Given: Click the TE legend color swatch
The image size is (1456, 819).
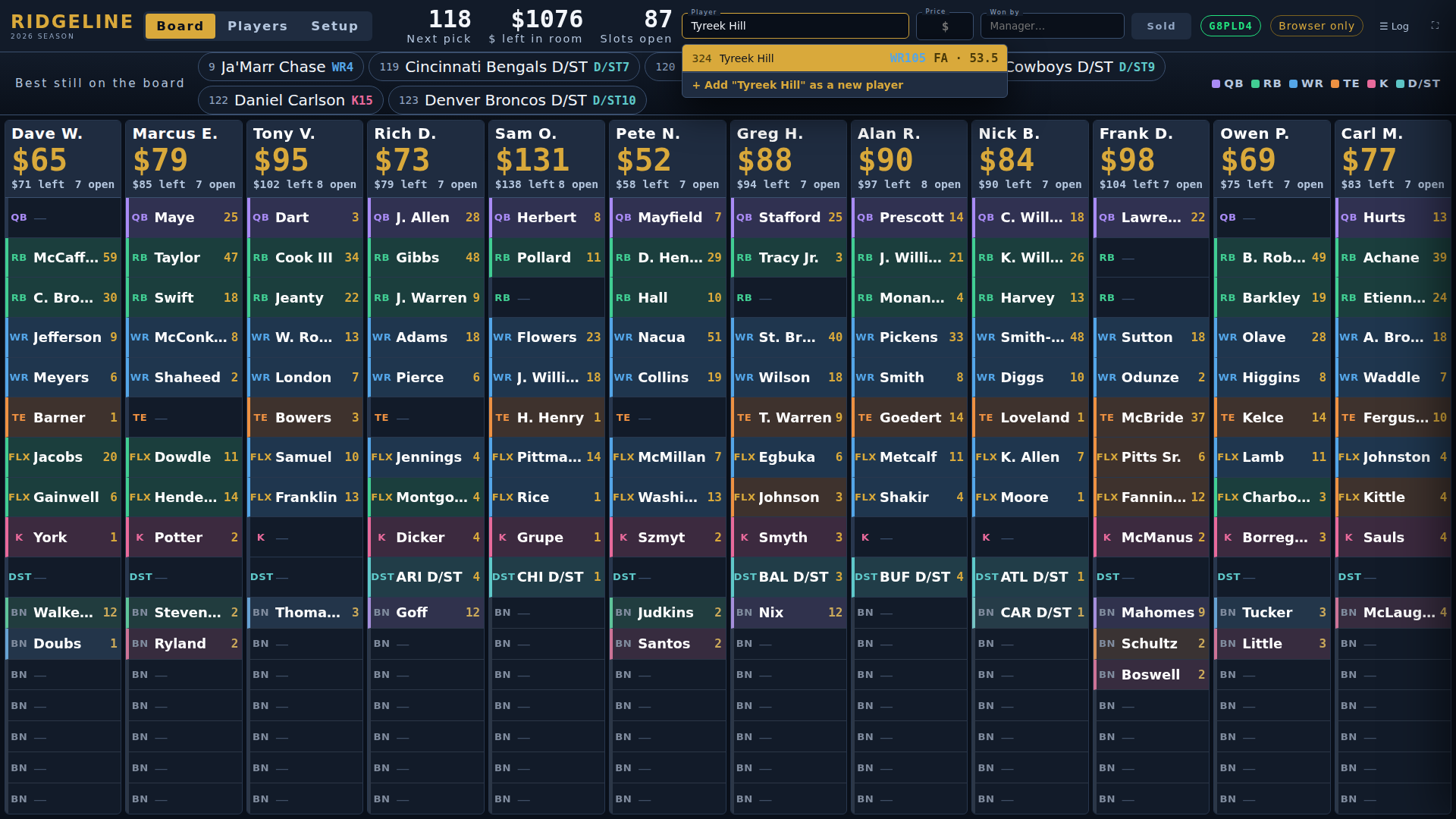Looking at the screenshot, I should (1335, 83).
